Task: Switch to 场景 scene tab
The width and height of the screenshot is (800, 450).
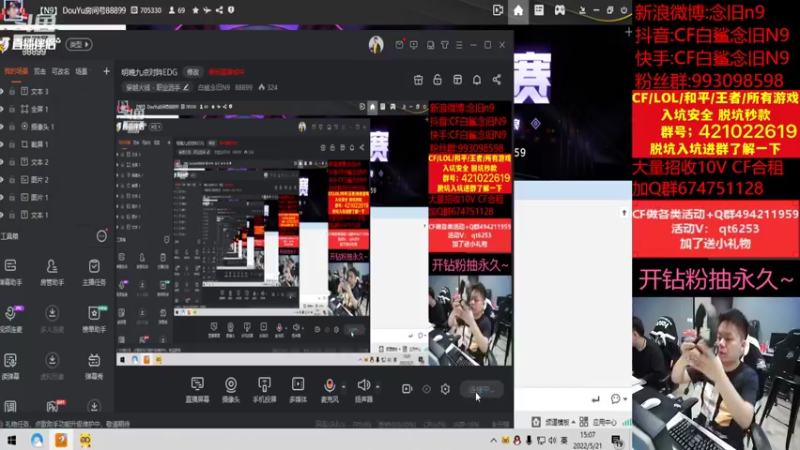Action: 82,71
